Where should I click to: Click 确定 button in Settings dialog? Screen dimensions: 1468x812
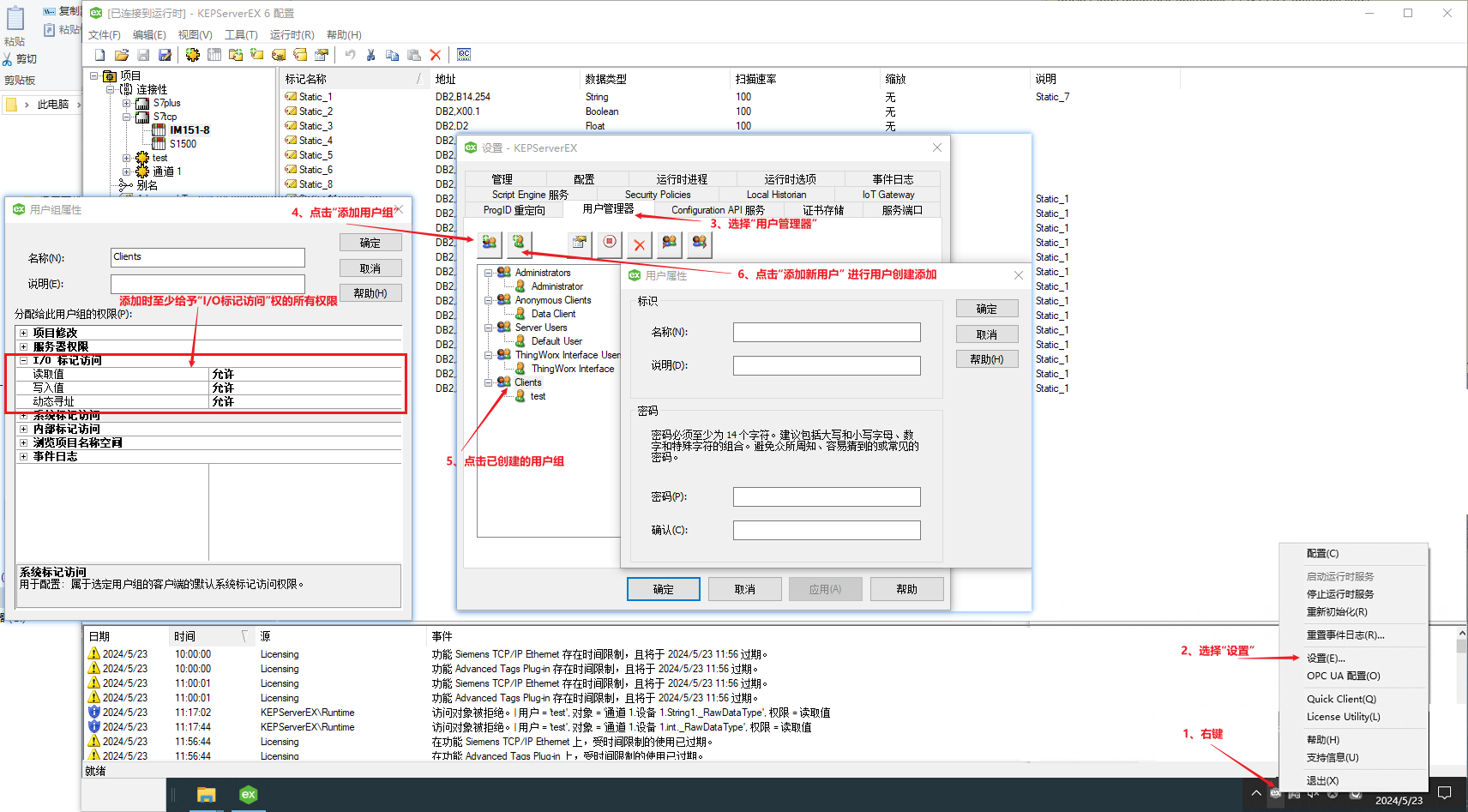(x=663, y=589)
